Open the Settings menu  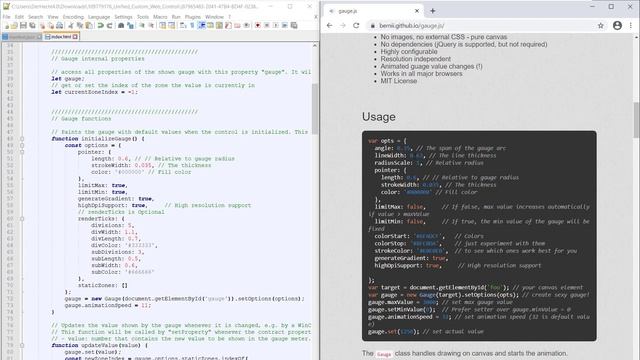[x=123, y=17]
